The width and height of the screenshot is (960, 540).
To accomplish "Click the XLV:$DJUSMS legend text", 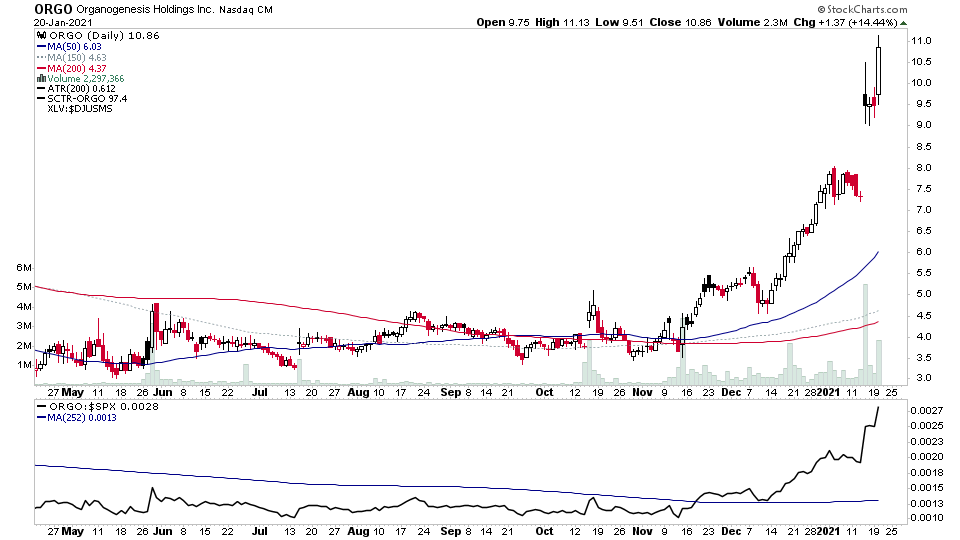I will point(80,108).
